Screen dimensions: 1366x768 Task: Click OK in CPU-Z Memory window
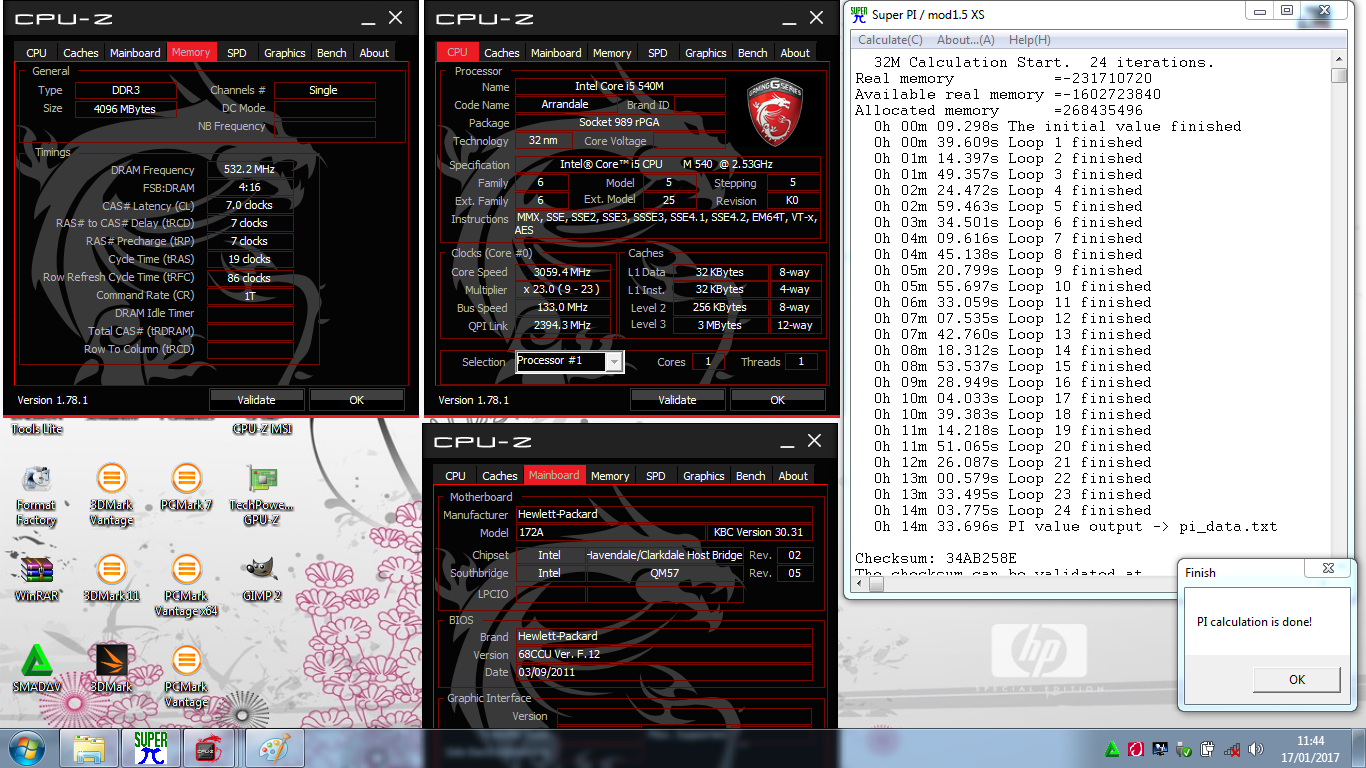click(357, 400)
